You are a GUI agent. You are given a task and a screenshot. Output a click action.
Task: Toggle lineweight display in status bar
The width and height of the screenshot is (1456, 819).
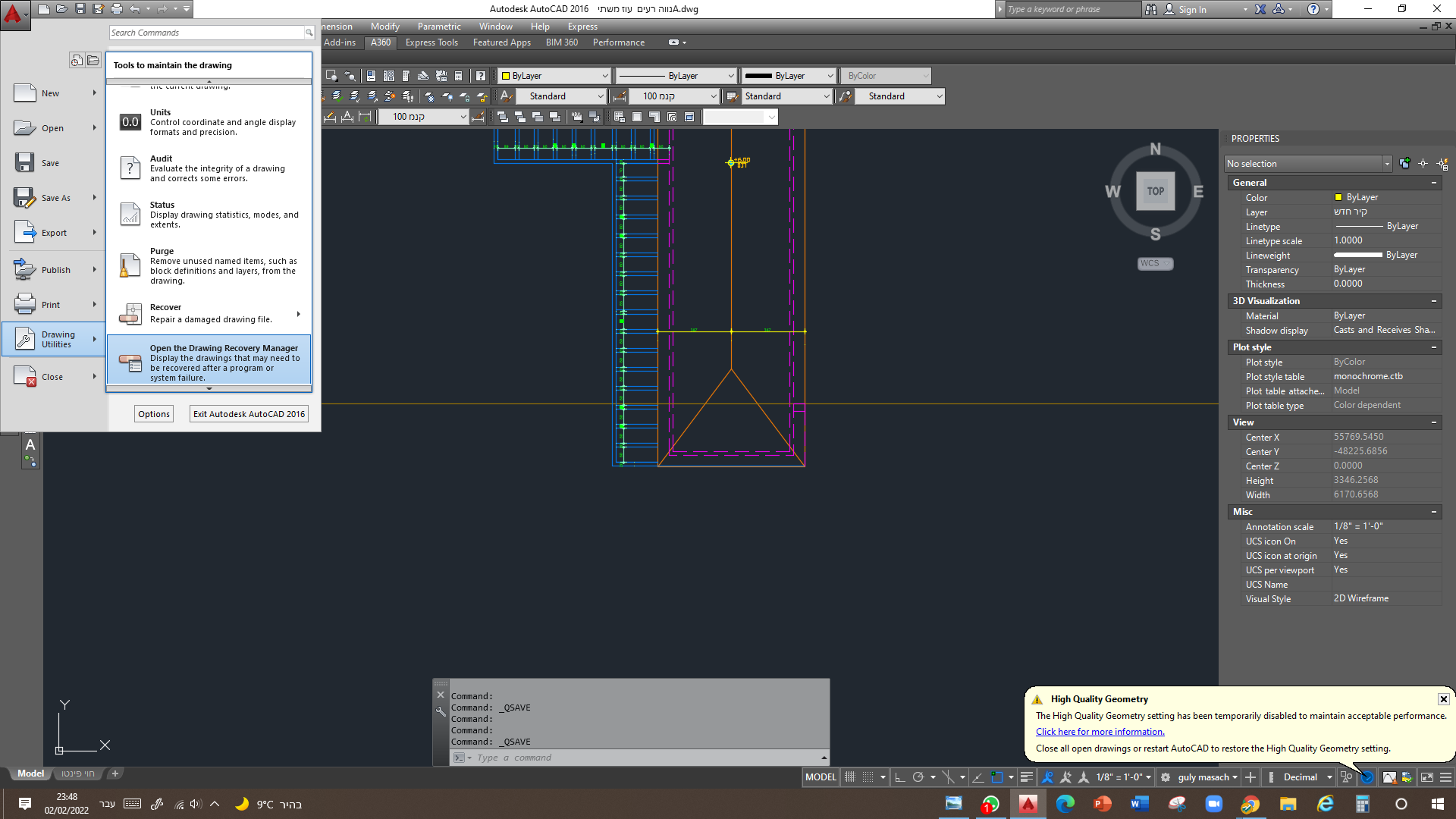tap(1026, 777)
